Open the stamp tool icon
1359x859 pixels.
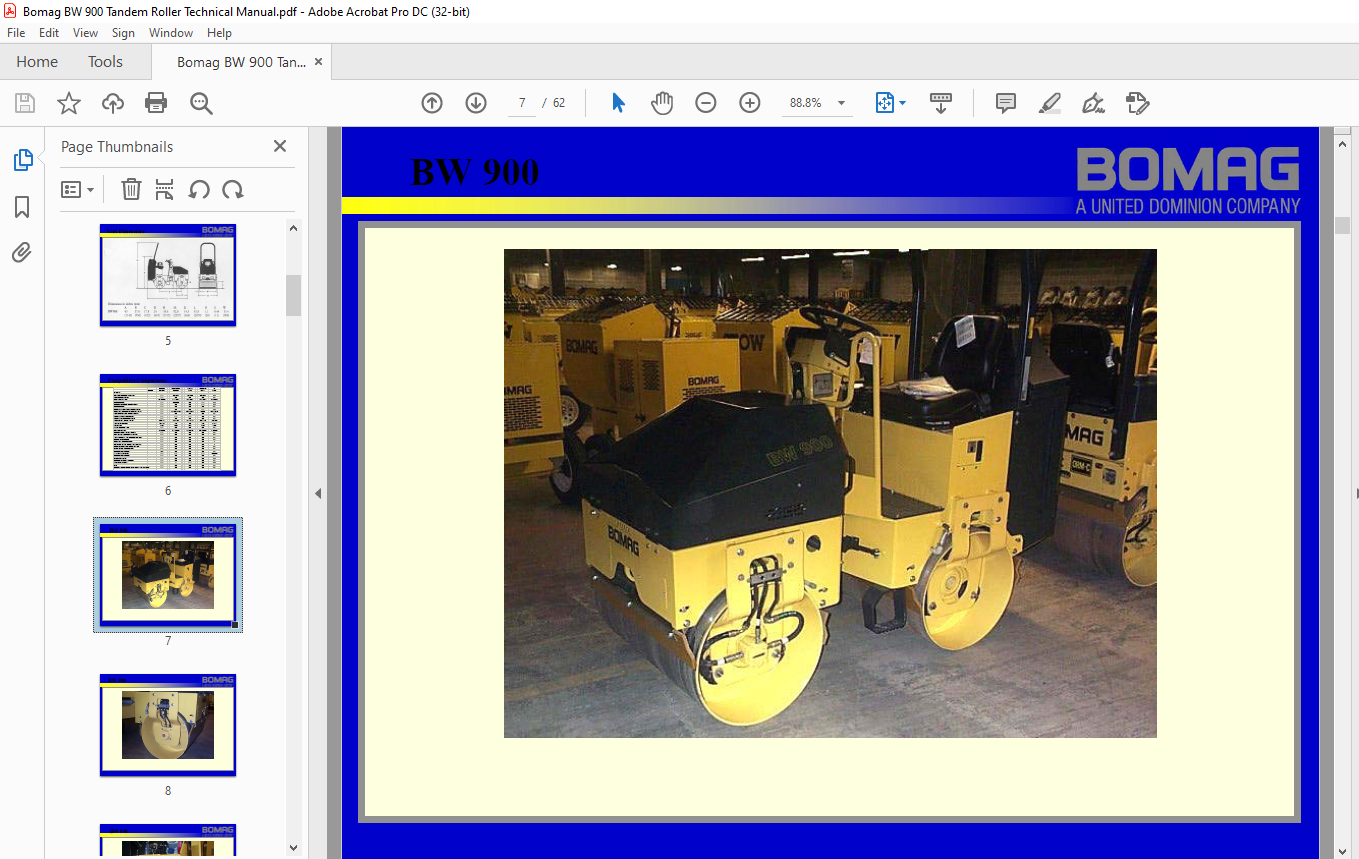(1137, 103)
